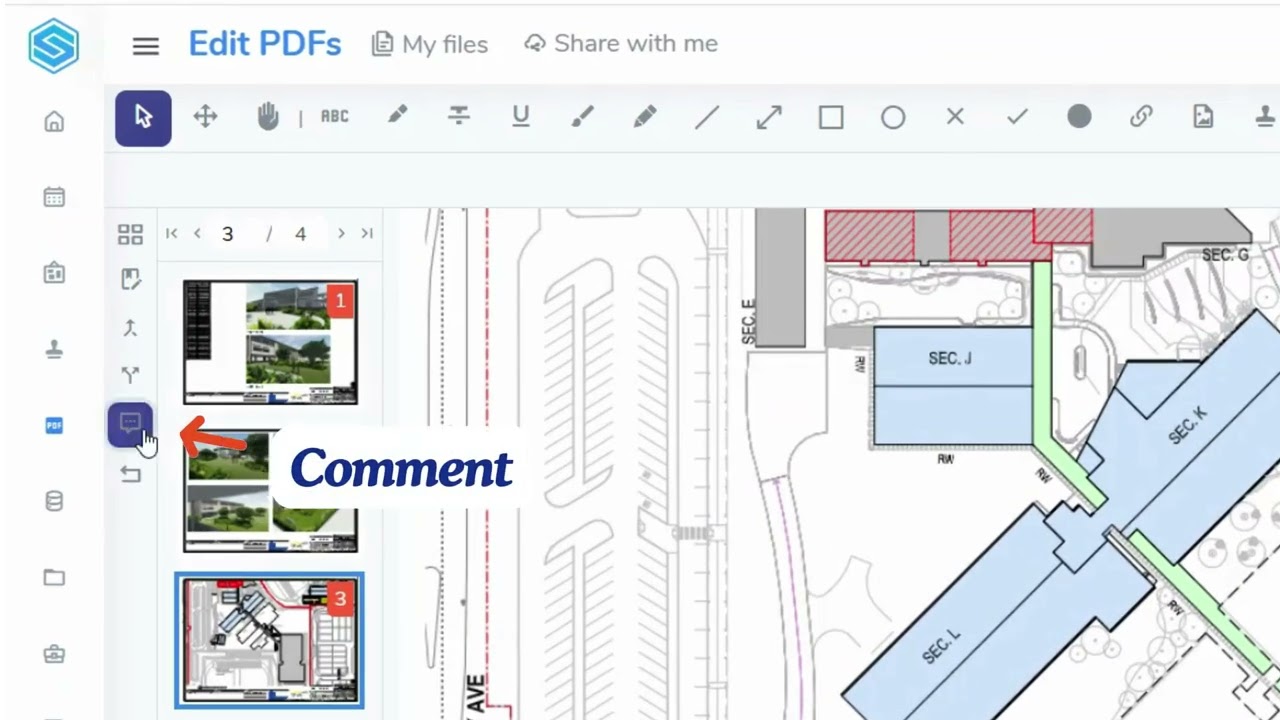Select the check mark tool
Image resolution: width=1280 pixels, height=720 pixels.
point(1017,117)
